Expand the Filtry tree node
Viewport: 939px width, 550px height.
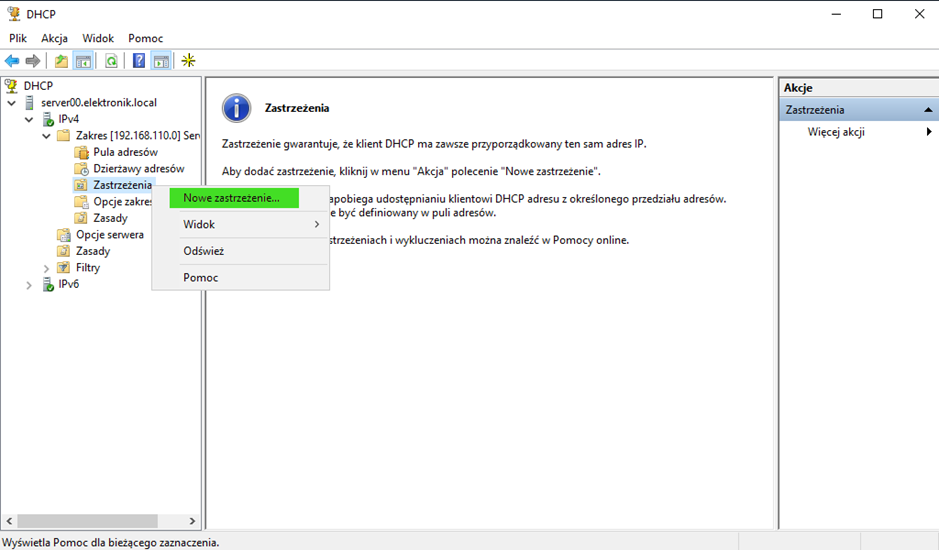click(46, 268)
